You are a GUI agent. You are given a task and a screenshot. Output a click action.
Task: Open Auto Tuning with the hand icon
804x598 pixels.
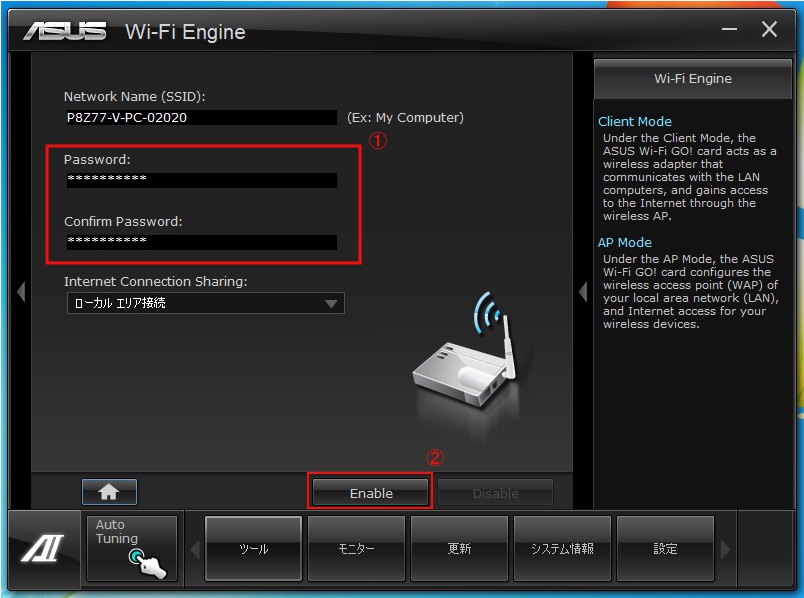click(x=132, y=549)
